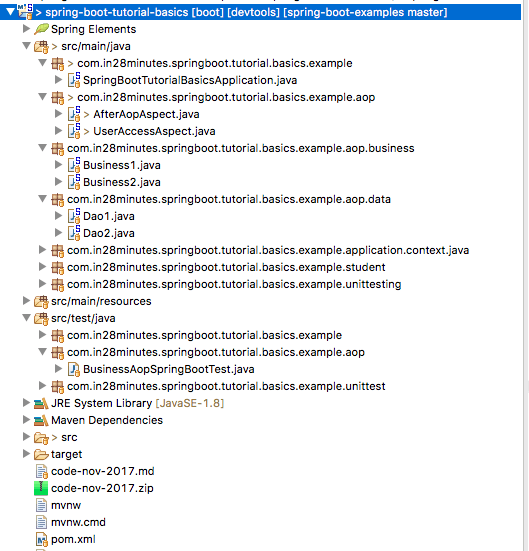Click the code-nov-2017.md file icon
This screenshot has height=551, width=529.
(x=41, y=471)
